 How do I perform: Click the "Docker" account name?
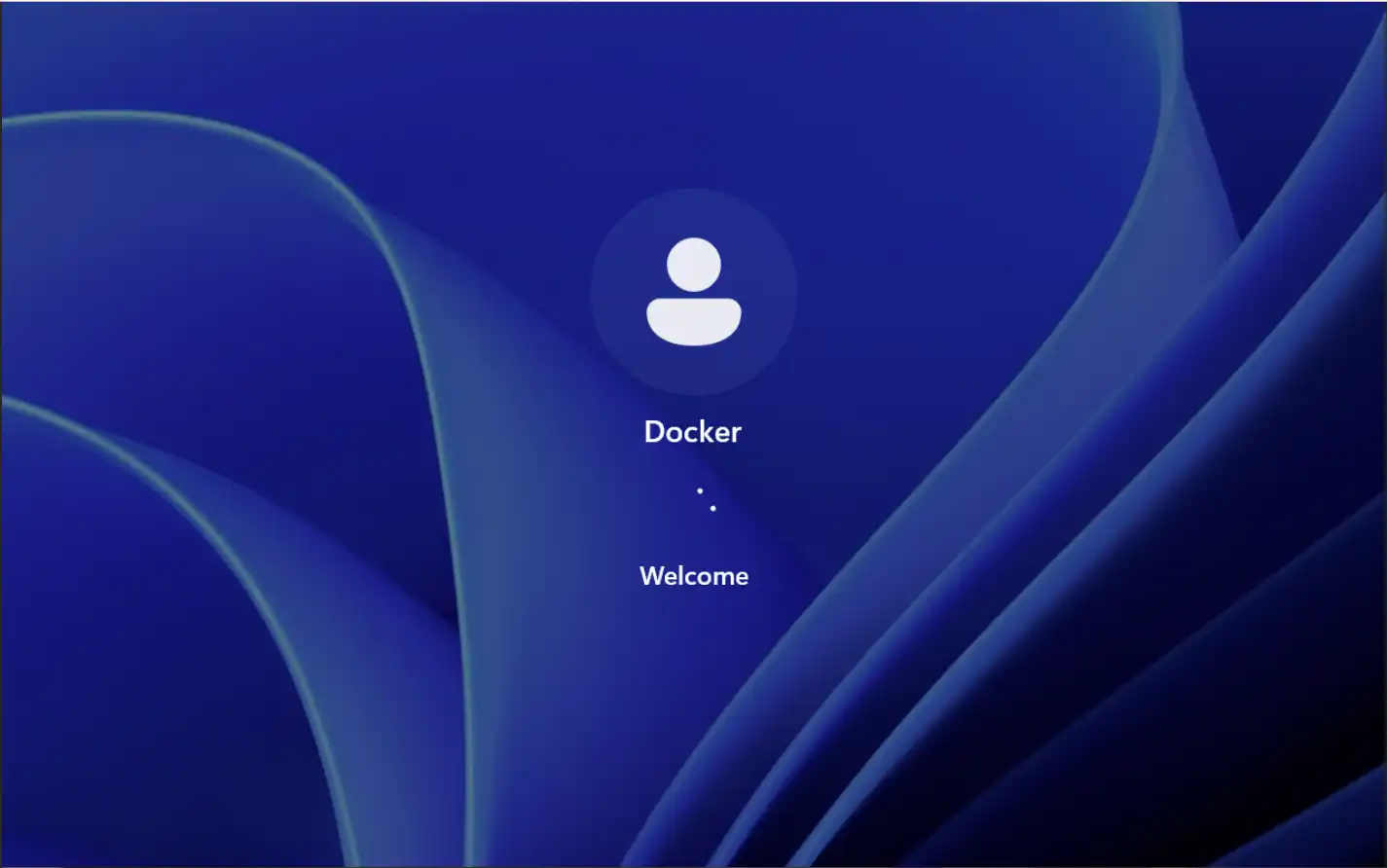tap(693, 432)
